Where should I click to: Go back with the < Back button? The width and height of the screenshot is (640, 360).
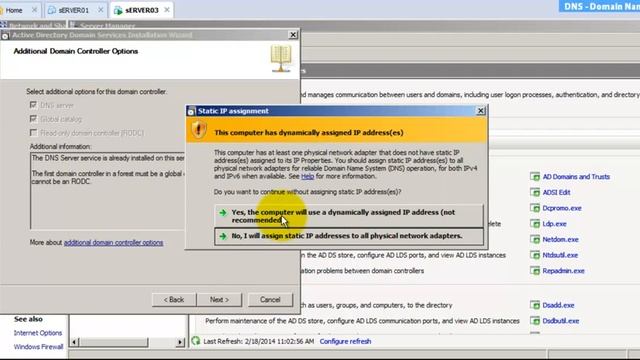pyautogui.click(x=174, y=300)
